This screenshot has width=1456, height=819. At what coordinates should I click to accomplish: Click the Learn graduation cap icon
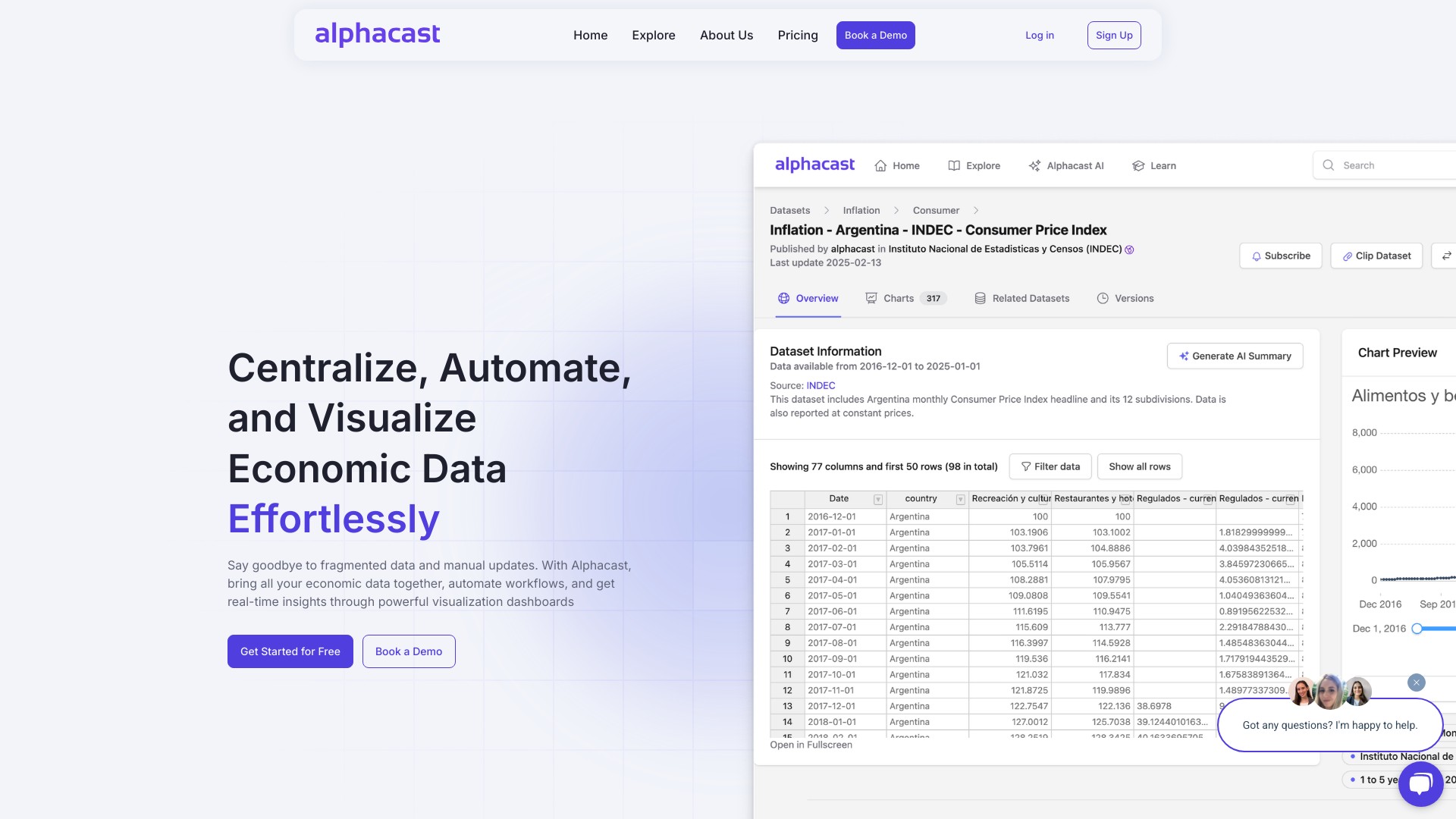(x=1138, y=166)
